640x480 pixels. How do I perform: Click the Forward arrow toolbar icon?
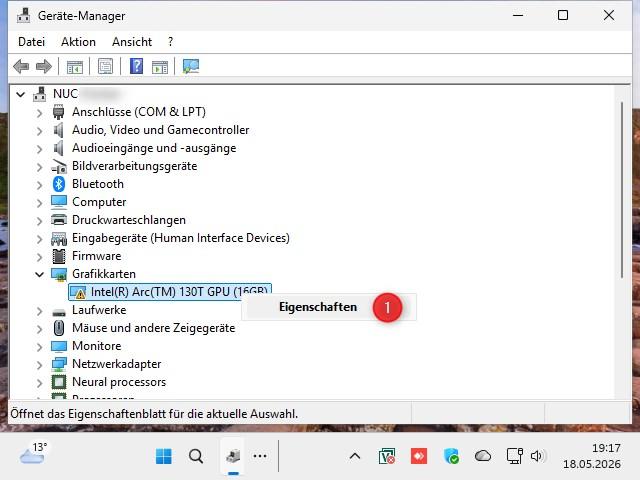[x=44, y=66]
